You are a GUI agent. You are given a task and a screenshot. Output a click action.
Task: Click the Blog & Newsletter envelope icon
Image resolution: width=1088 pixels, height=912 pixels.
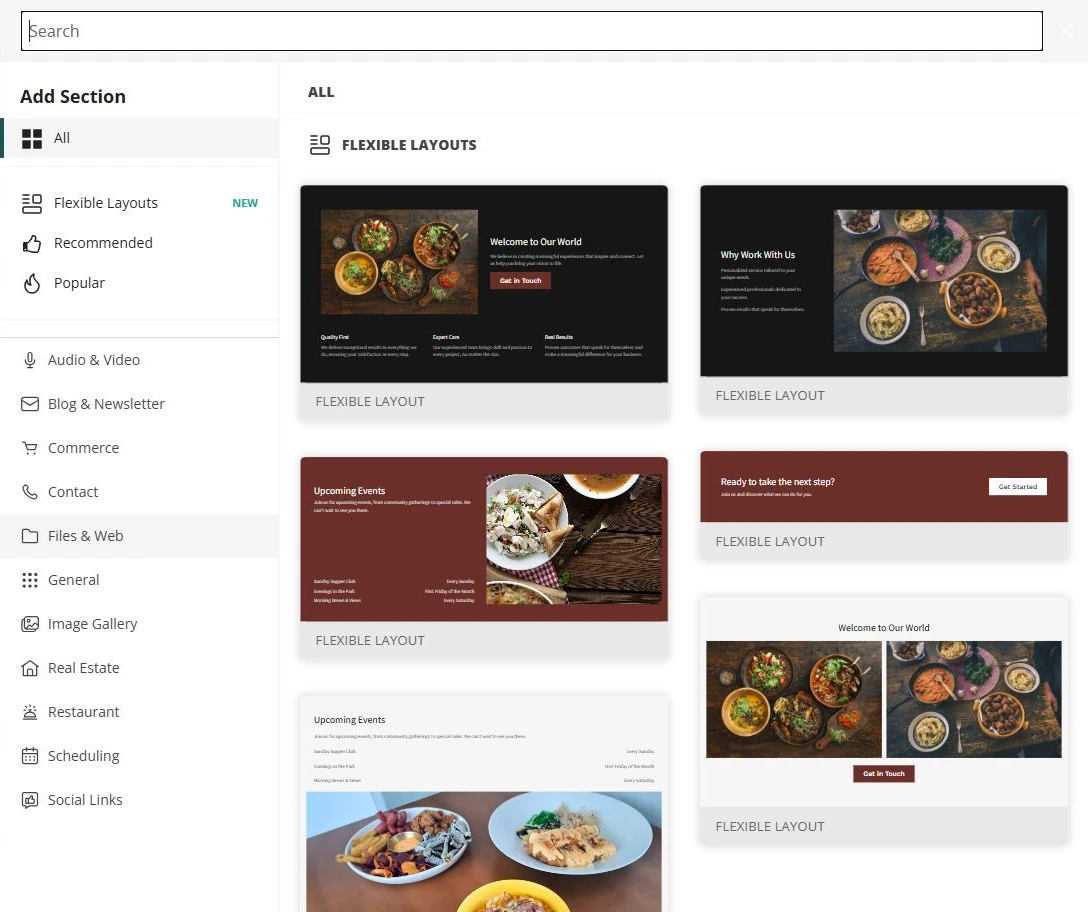(30, 404)
